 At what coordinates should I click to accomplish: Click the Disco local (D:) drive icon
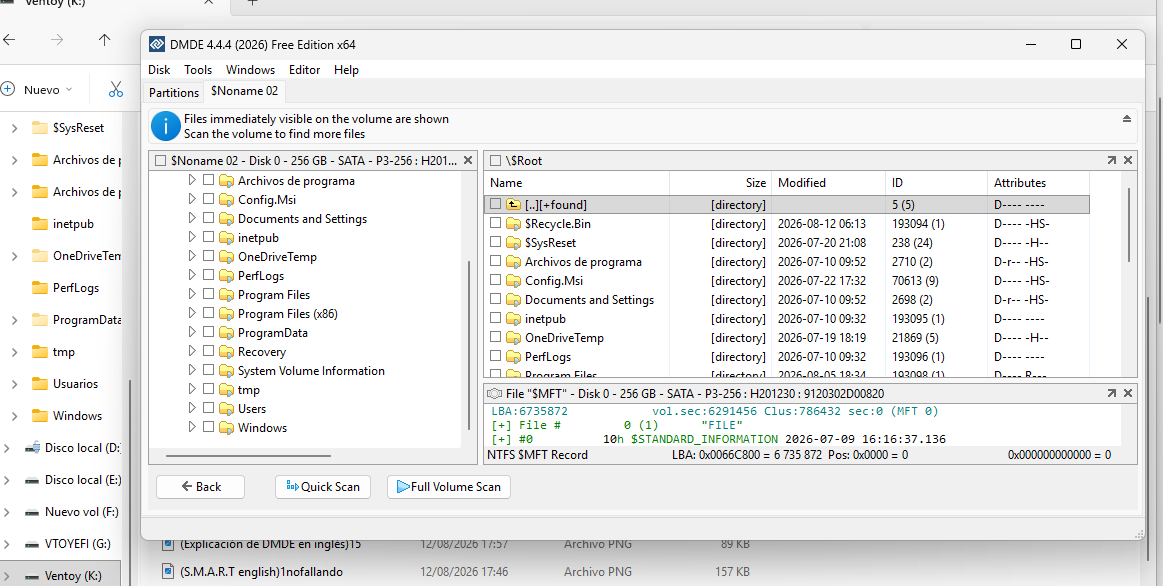click(x=32, y=448)
